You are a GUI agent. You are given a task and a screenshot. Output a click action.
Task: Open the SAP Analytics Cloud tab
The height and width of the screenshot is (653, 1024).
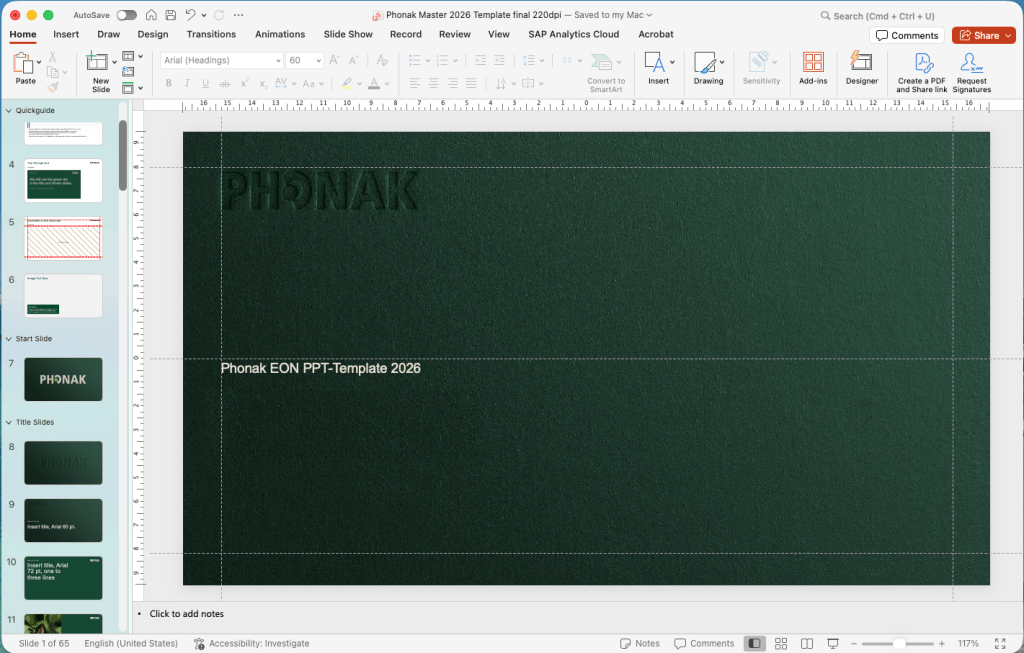click(573, 34)
